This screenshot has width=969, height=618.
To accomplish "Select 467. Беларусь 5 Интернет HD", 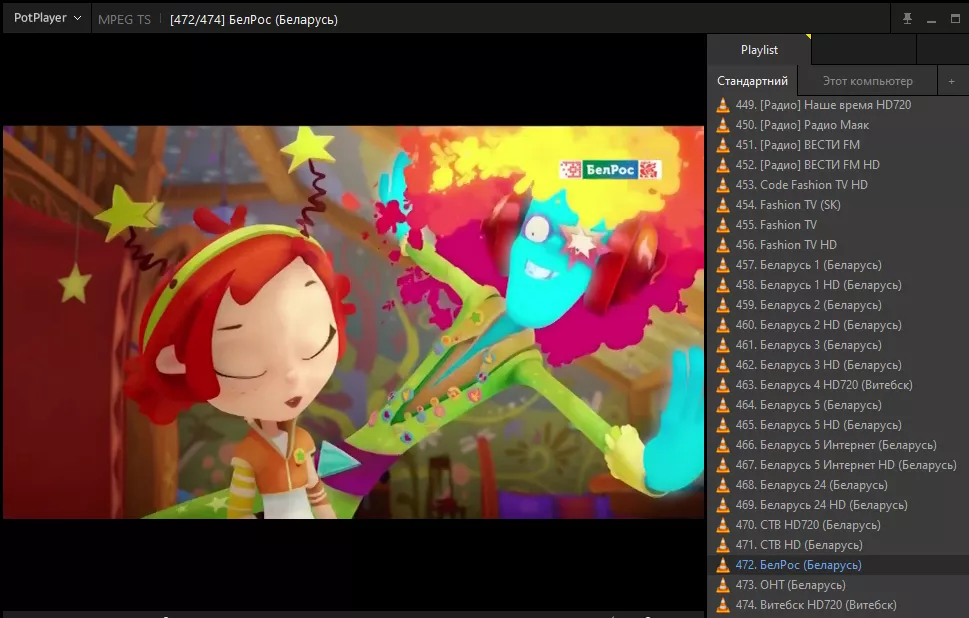I will 838,465.
